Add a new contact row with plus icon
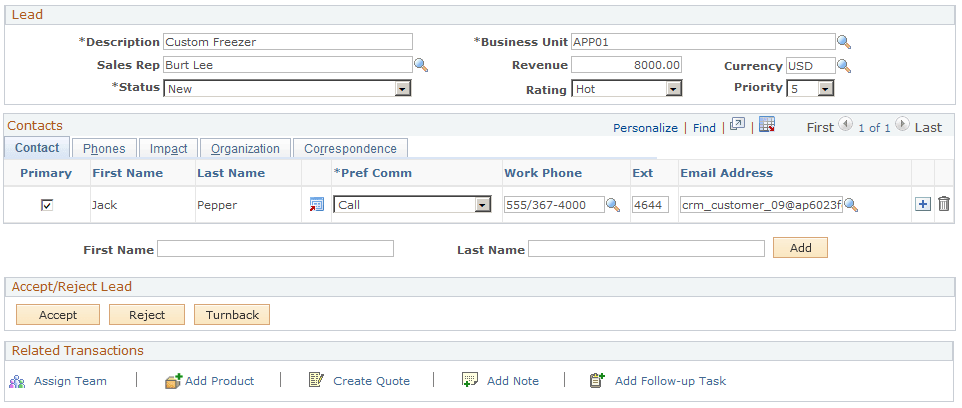This screenshot has width=962, height=408. (x=922, y=204)
